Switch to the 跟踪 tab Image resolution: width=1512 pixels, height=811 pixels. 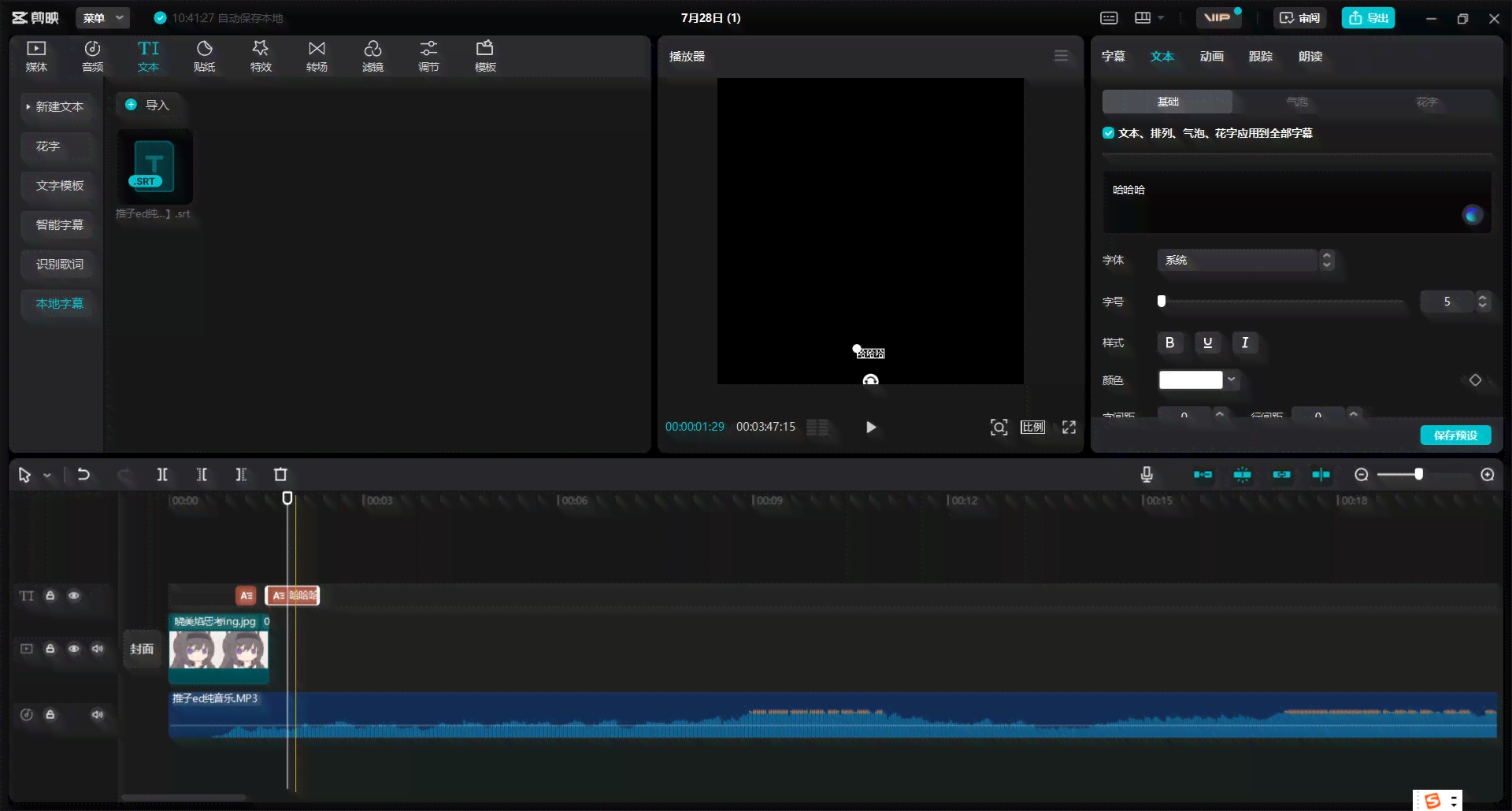[1260, 56]
